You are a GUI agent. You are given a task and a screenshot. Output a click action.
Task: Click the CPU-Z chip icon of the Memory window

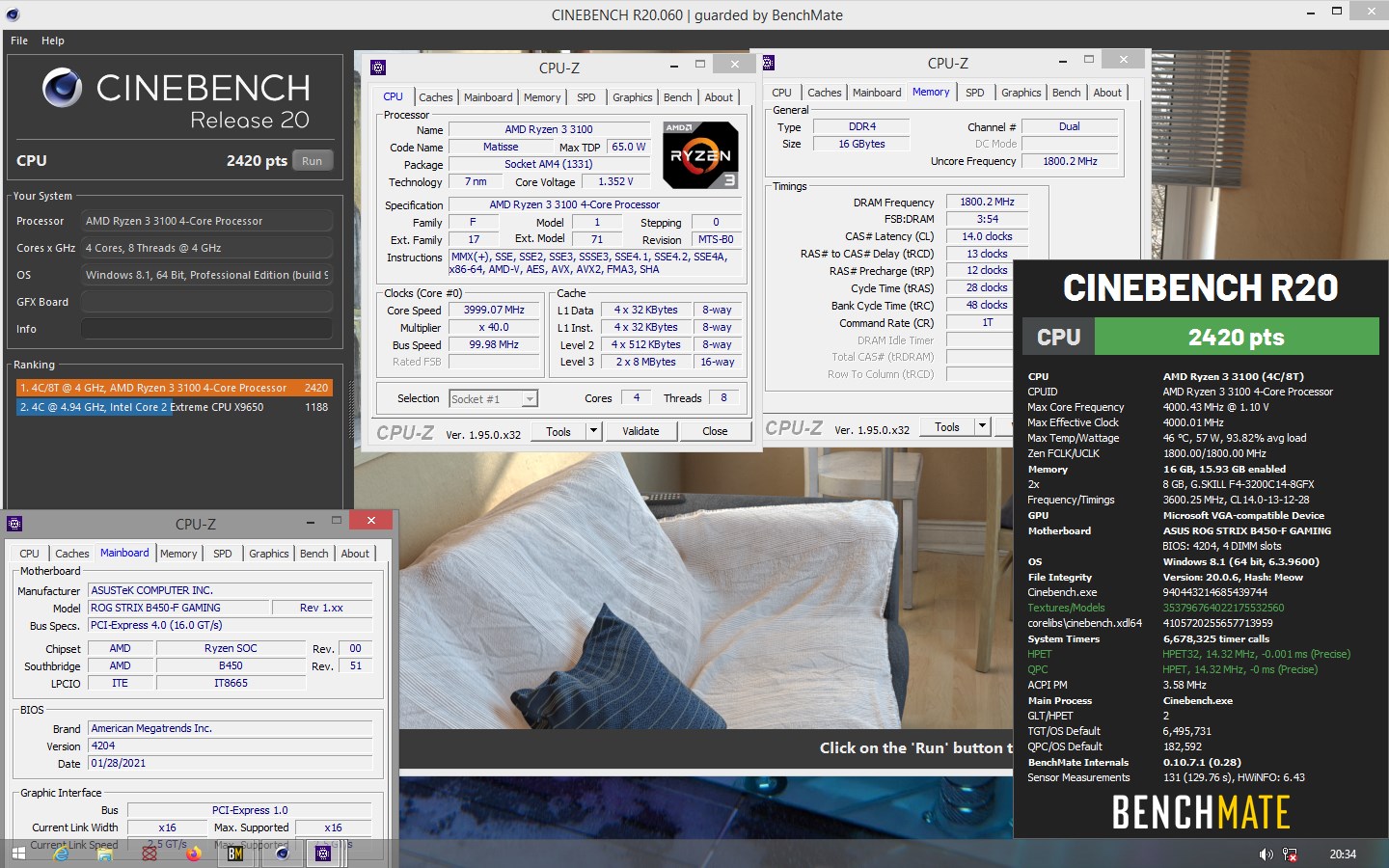(x=768, y=63)
